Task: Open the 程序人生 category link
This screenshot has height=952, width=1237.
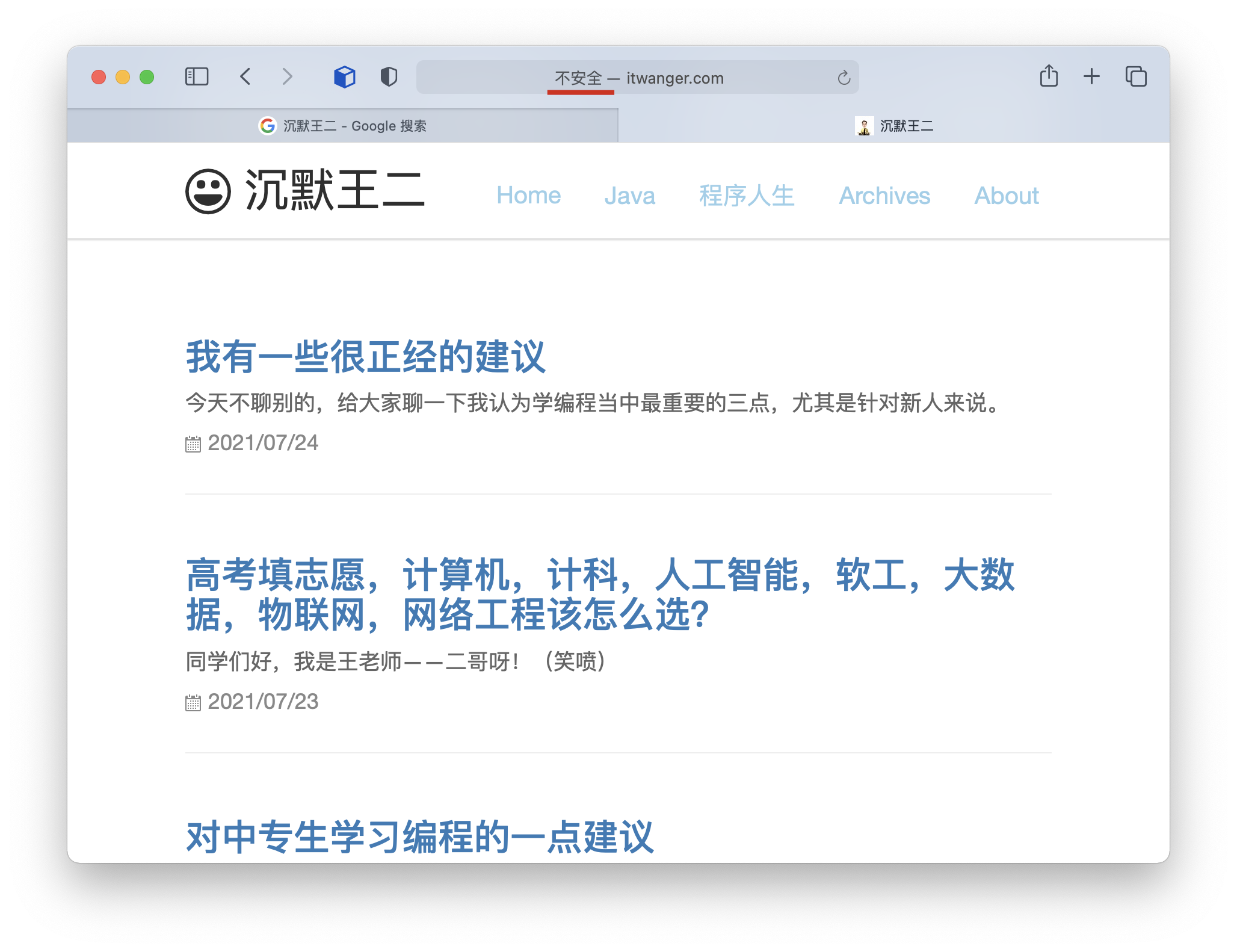Action: (x=747, y=196)
